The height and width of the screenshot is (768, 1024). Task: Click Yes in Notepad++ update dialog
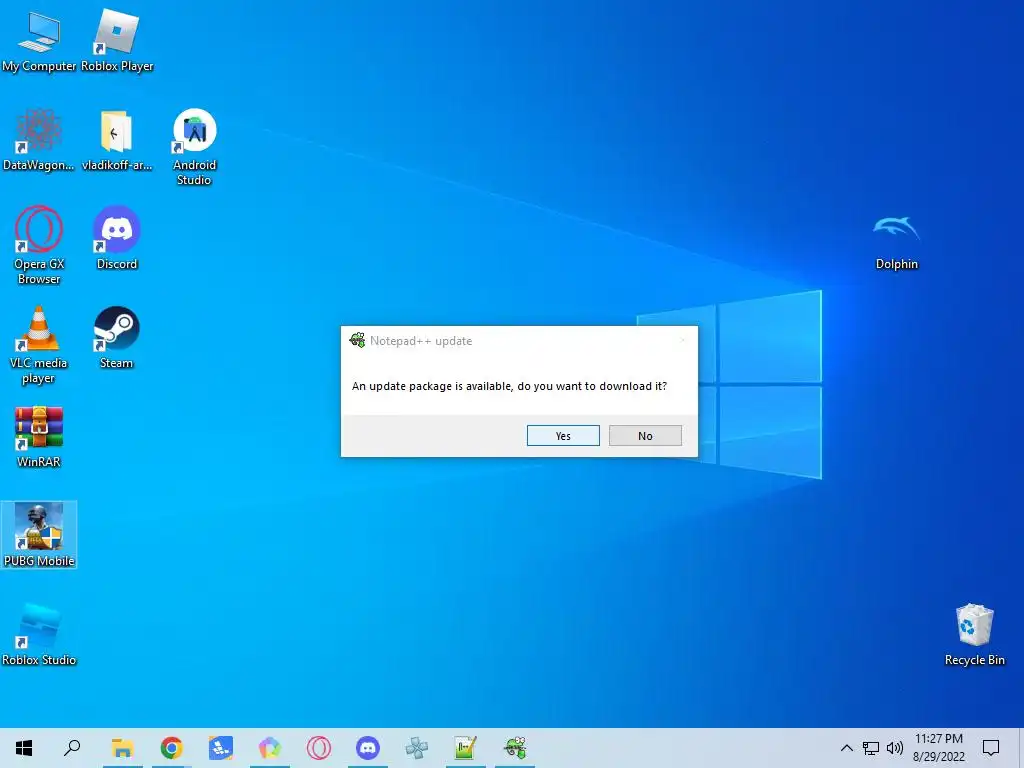(x=563, y=436)
